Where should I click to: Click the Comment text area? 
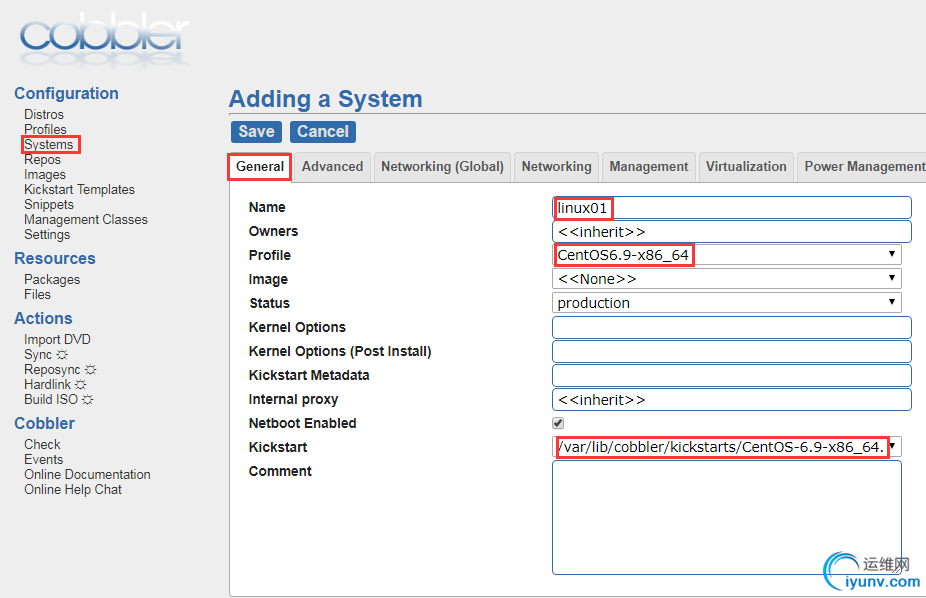pyautogui.click(x=727, y=518)
